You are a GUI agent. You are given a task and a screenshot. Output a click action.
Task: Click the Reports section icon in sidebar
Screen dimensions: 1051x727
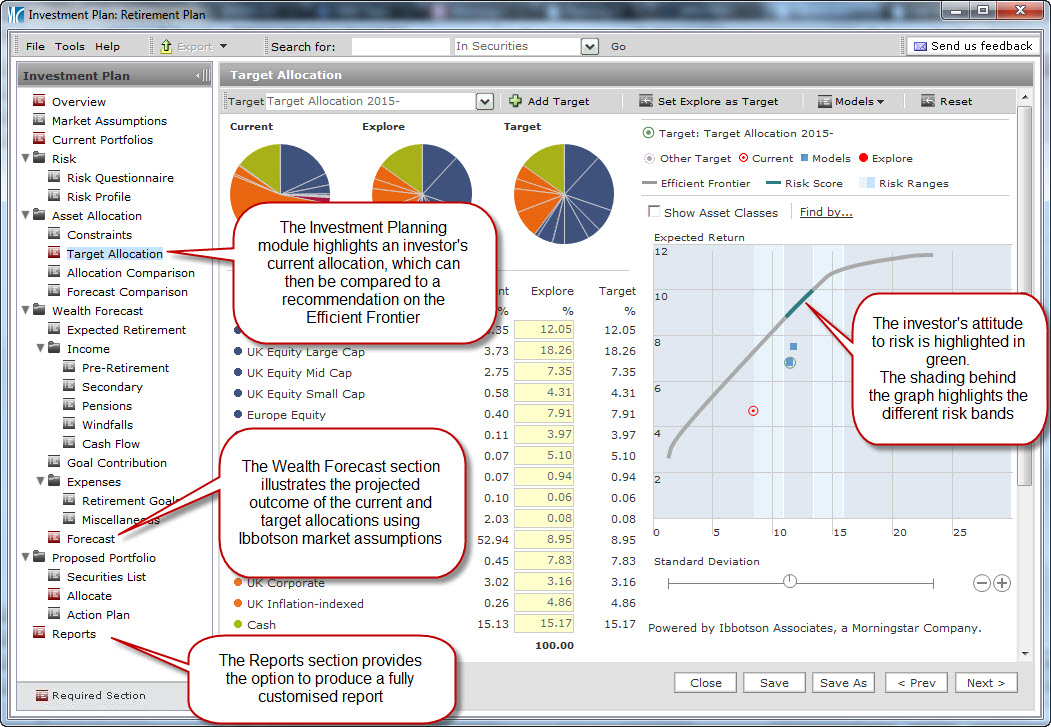[x=39, y=633]
